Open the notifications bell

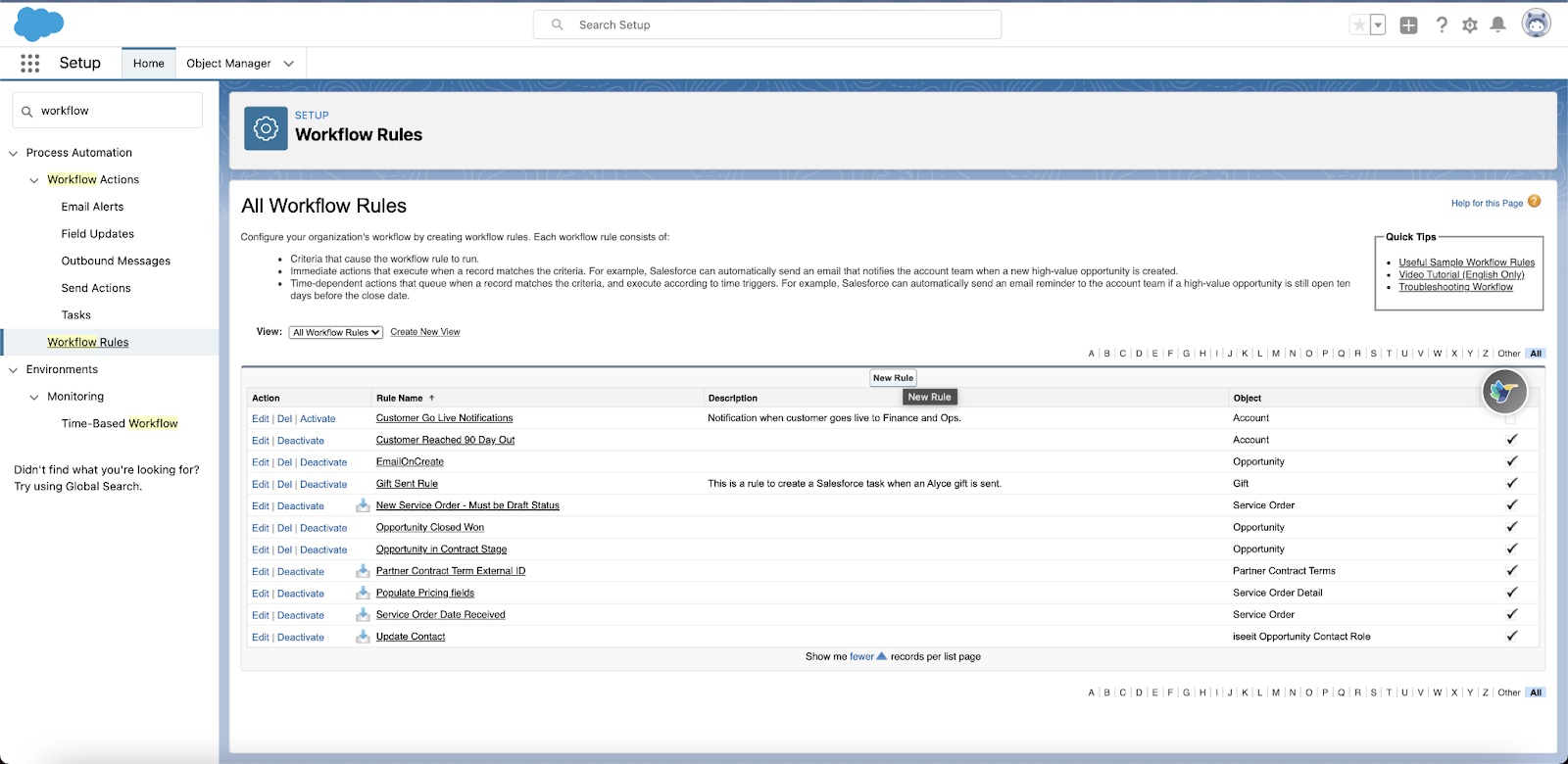pyautogui.click(x=1498, y=24)
